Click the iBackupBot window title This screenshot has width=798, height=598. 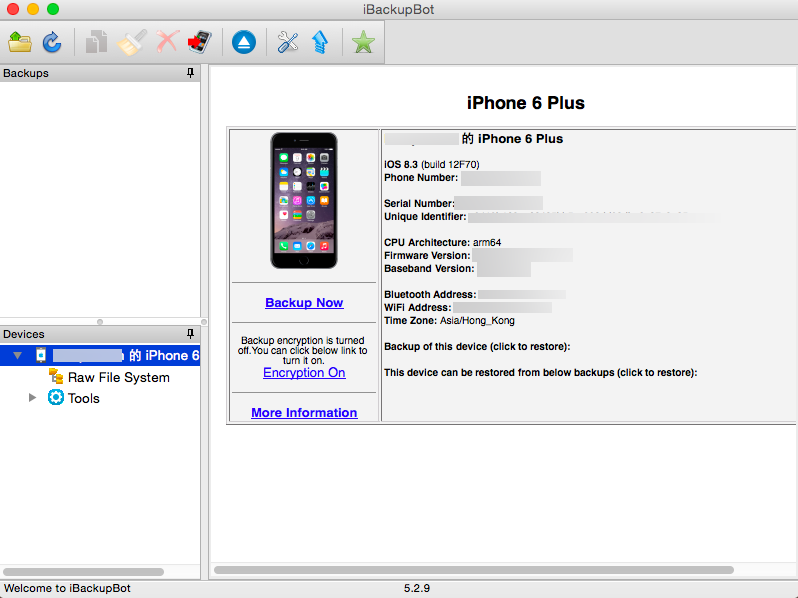pos(398,10)
